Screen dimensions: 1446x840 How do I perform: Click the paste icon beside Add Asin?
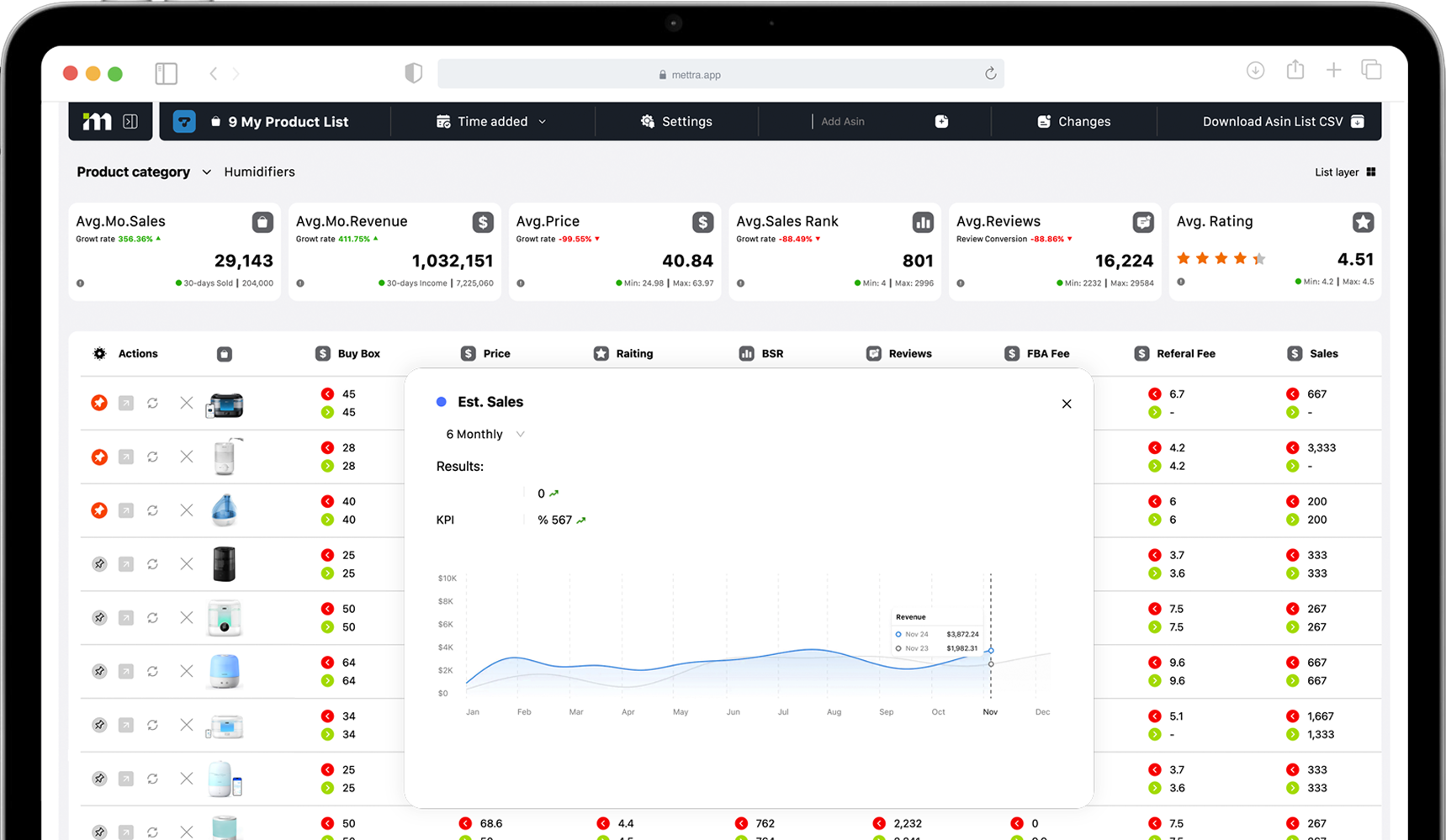pos(941,121)
